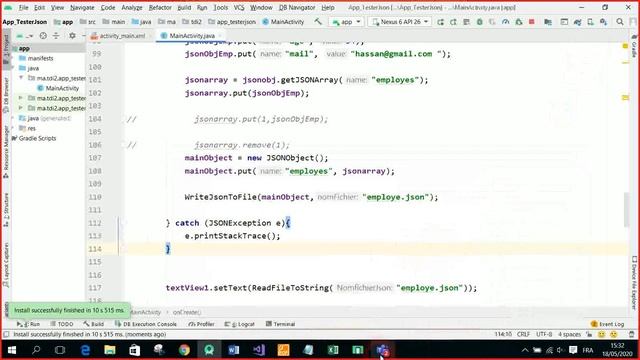Image resolution: width=640 pixels, height=360 pixels.
Task: Expand the res folder
Action: (14, 128)
